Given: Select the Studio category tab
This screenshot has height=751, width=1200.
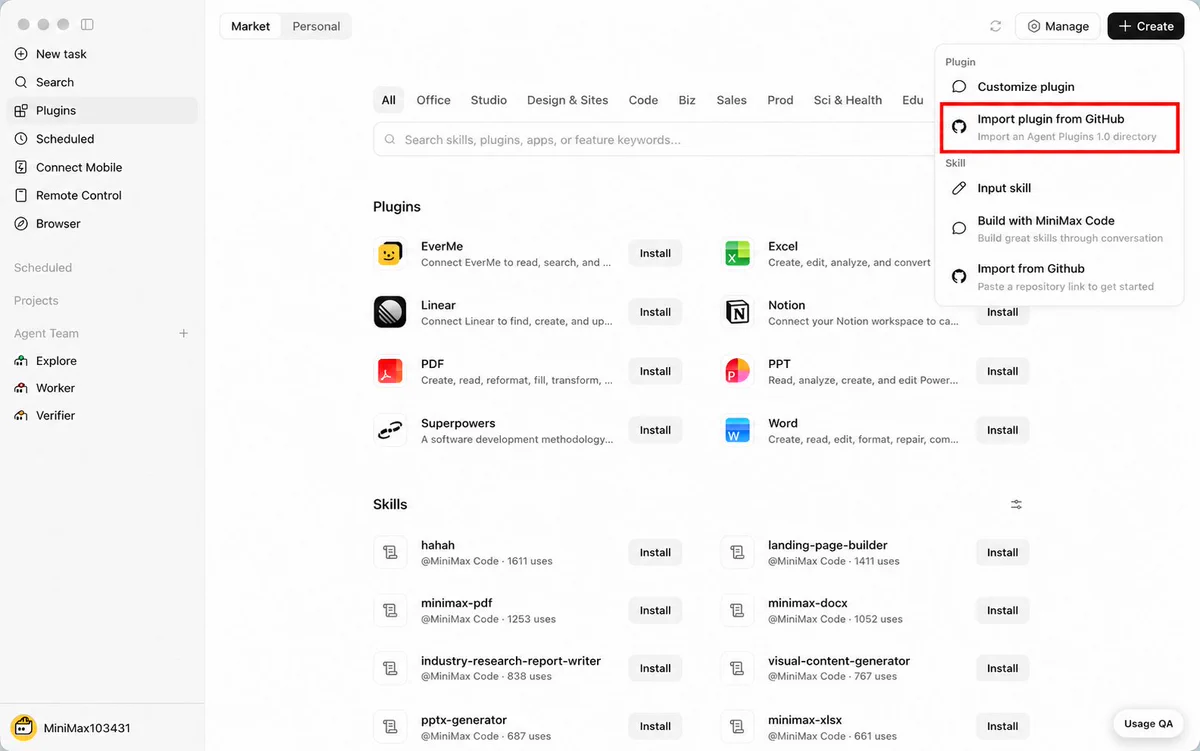Looking at the screenshot, I should point(489,100).
